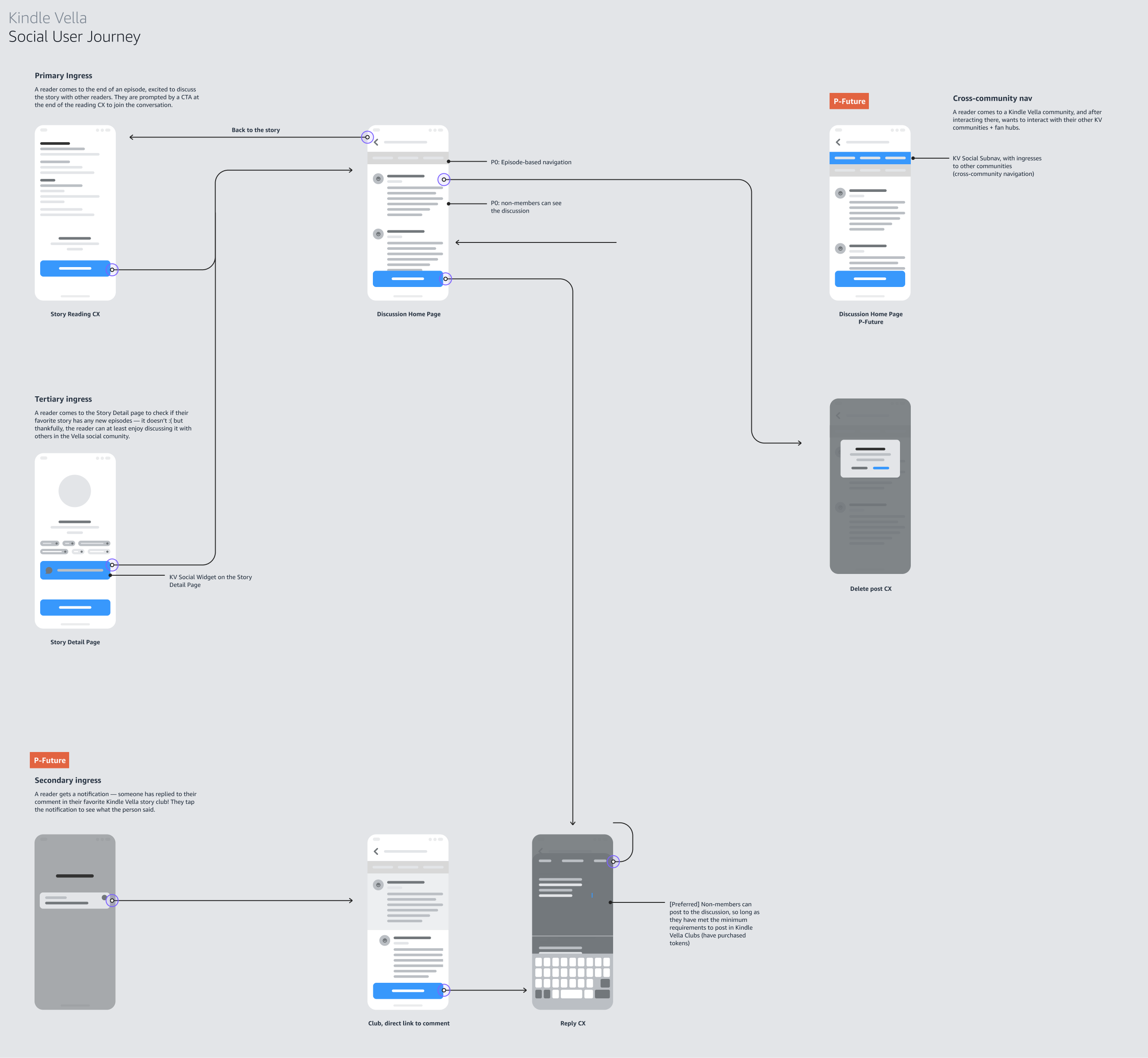Screen dimensions: 1148x1058
Task: Click 'Club, direct link to comment' caption
Action: [409, 1023]
